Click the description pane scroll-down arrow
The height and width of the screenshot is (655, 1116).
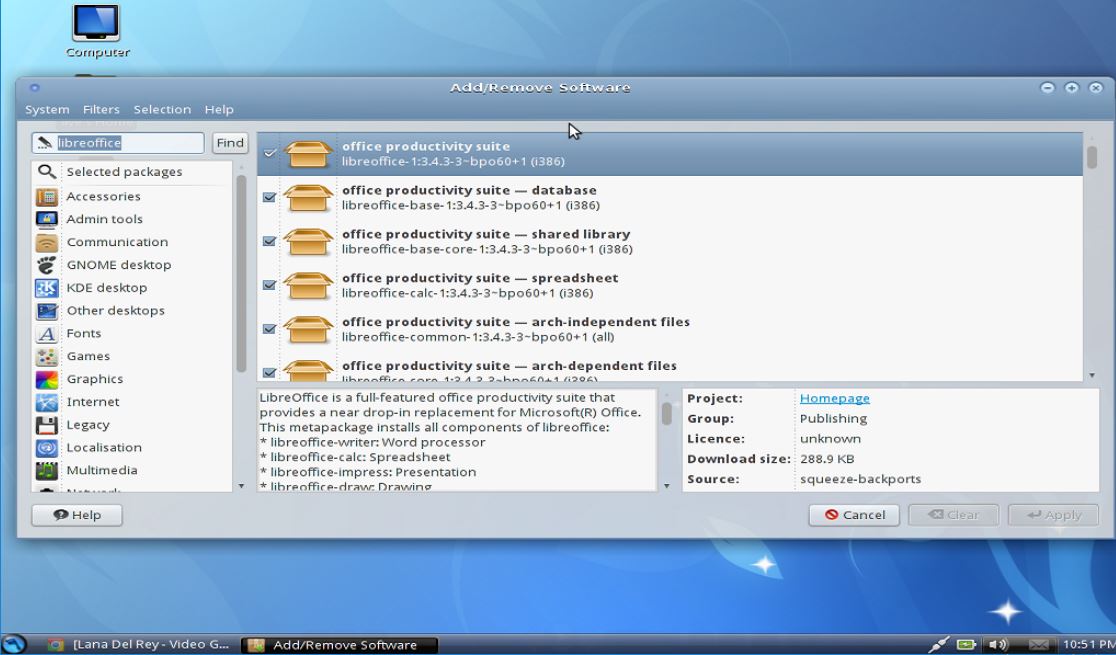[667, 486]
